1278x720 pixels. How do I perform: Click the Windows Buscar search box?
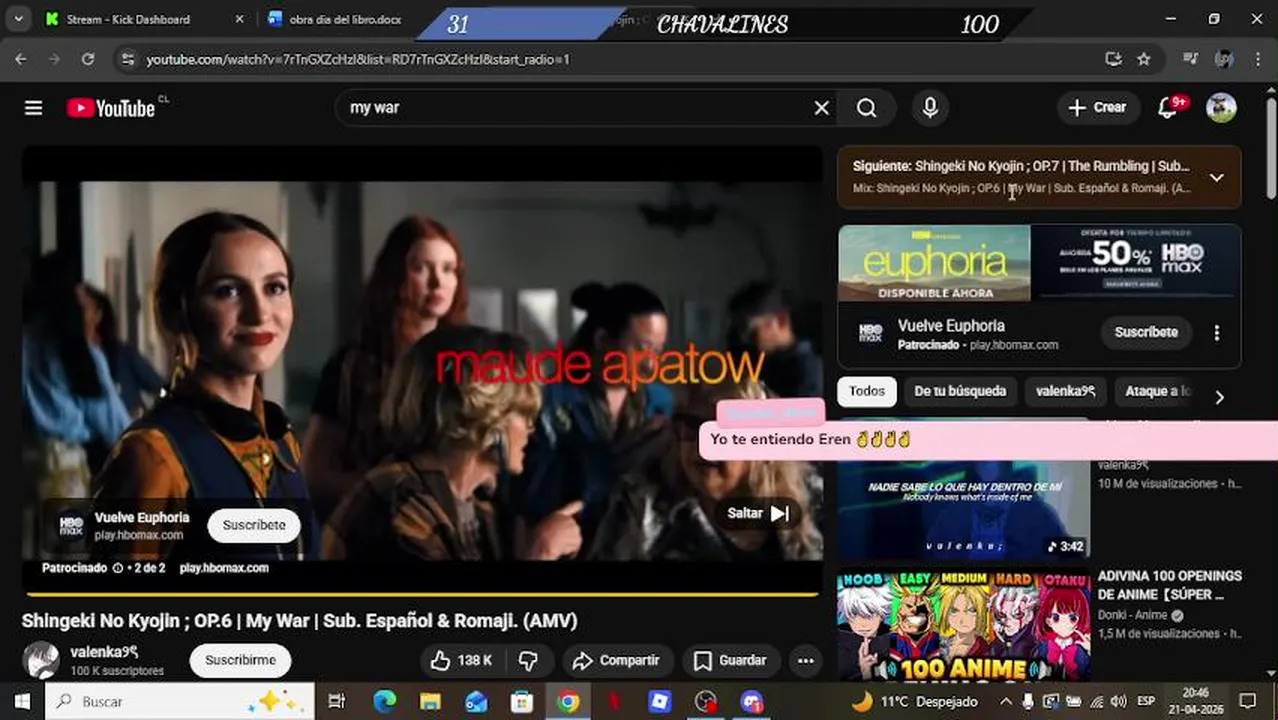click(180, 701)
